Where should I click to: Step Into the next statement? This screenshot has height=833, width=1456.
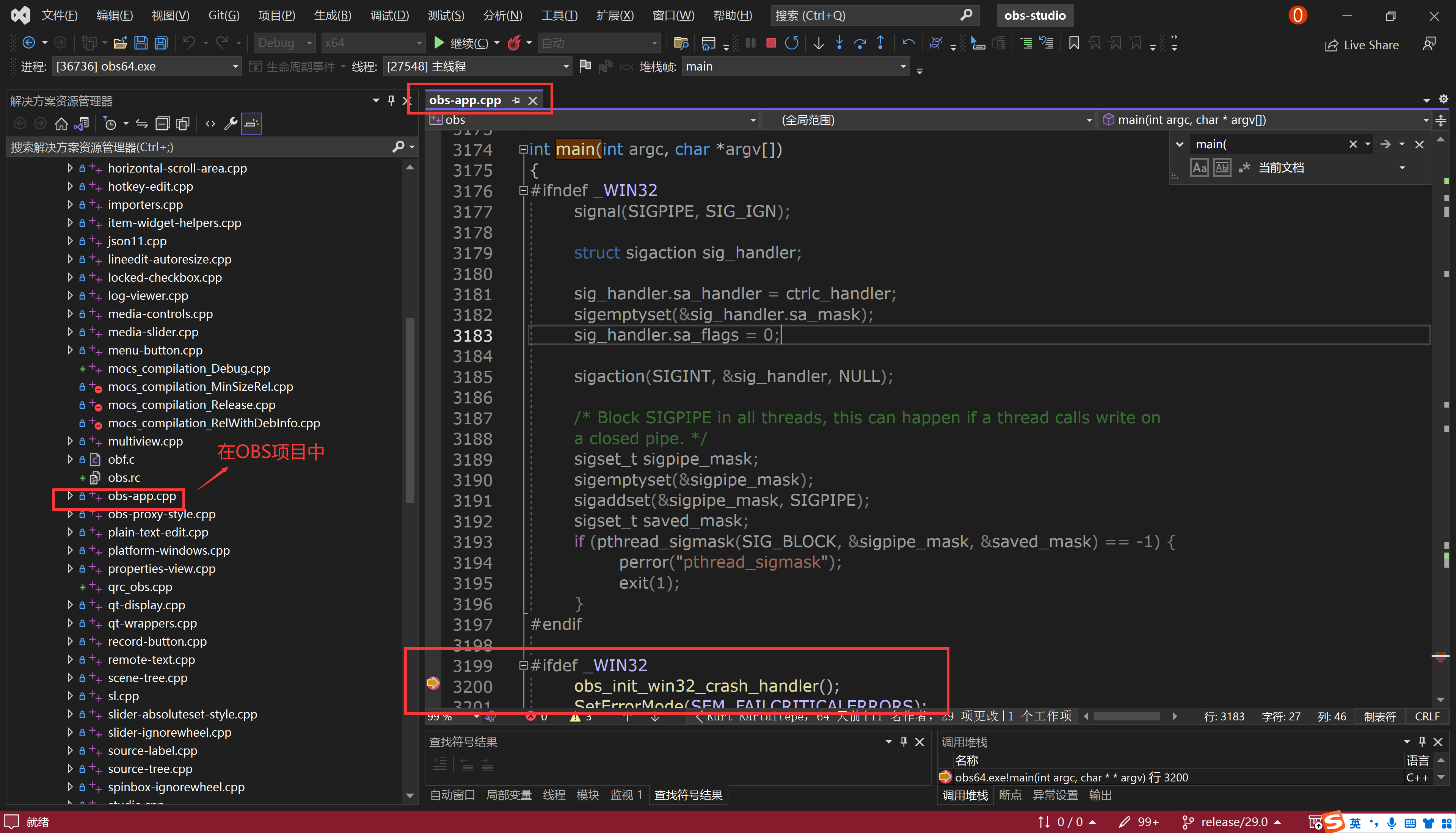[x=839, y=42]
